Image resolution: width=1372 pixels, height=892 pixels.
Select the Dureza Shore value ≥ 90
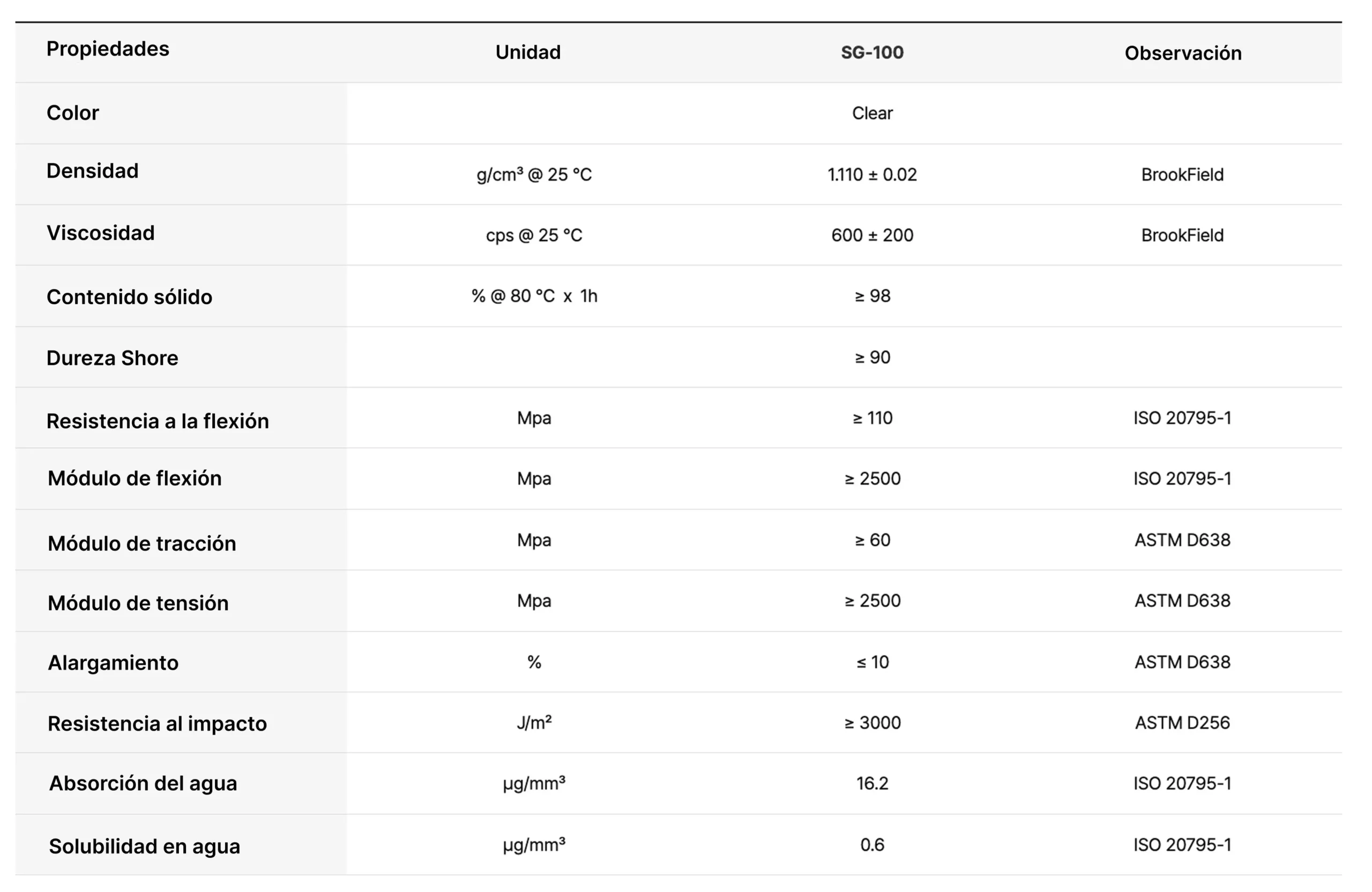click(x=871, y=358)
